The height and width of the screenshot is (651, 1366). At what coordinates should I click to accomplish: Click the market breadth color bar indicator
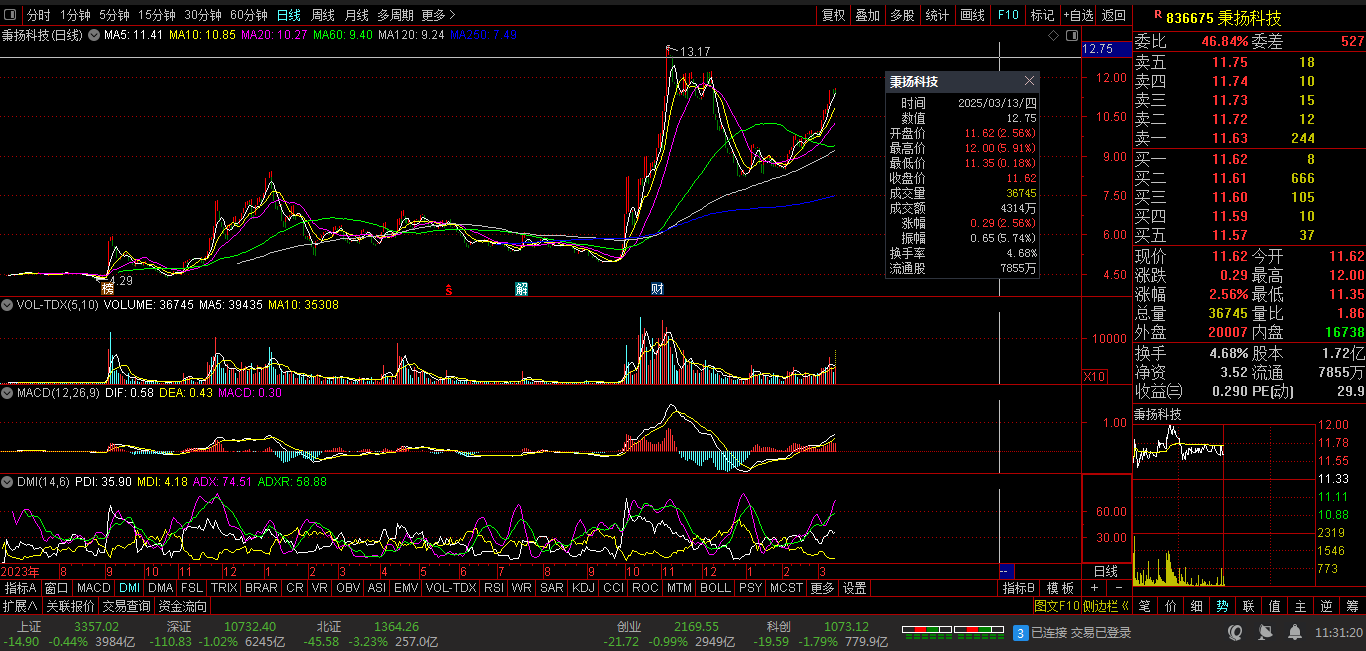pos(951,631)
